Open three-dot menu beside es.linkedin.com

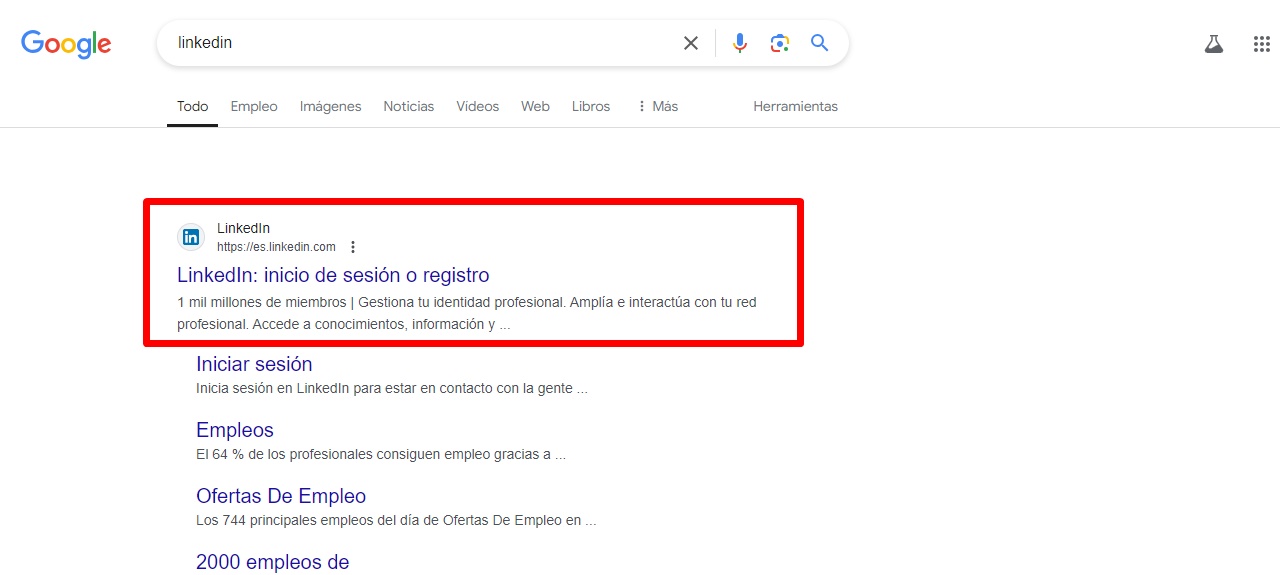353,247
